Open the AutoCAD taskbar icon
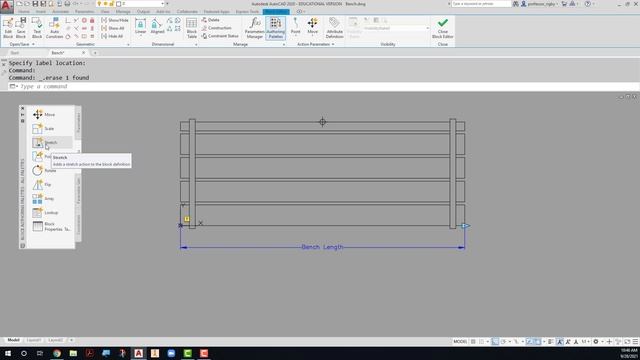640x360 pixels. click(139, 353)
